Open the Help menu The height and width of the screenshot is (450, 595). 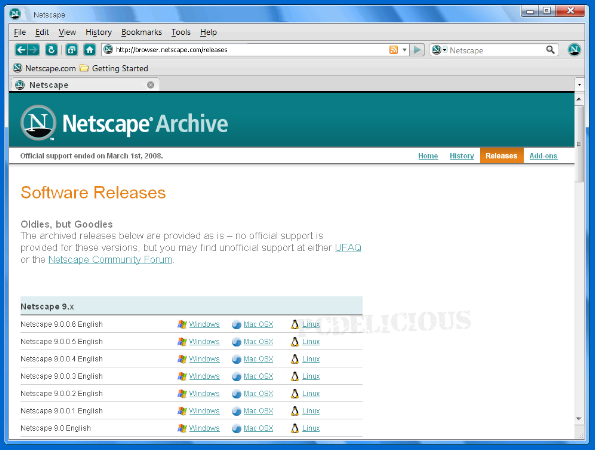208,32
